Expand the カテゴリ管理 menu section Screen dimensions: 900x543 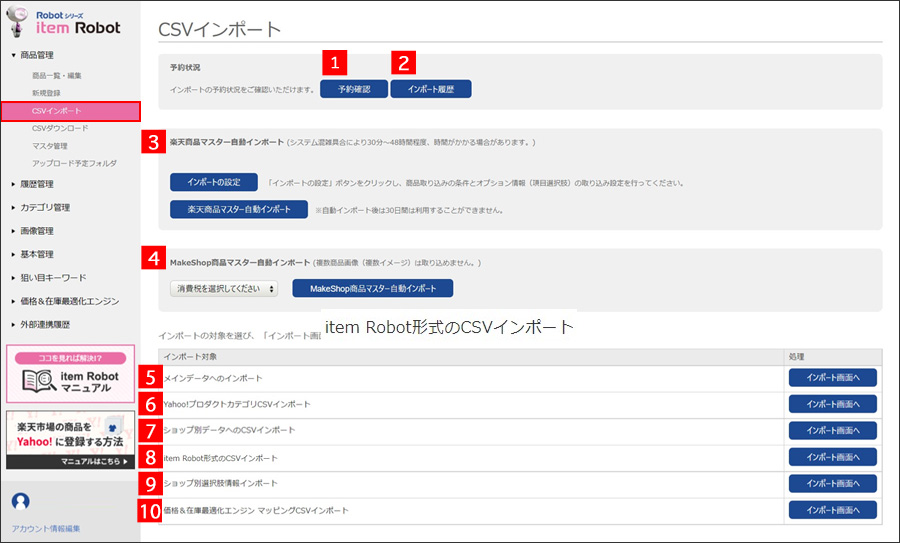41,207
